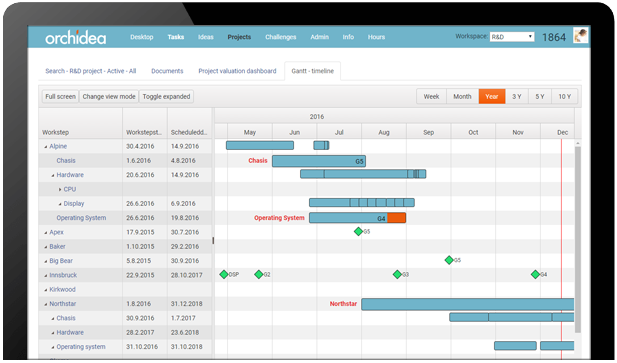Image resolution: width=617 pixels, height=363 pixels.
Task: Click the Change view mode button
Action: [109, 96]
